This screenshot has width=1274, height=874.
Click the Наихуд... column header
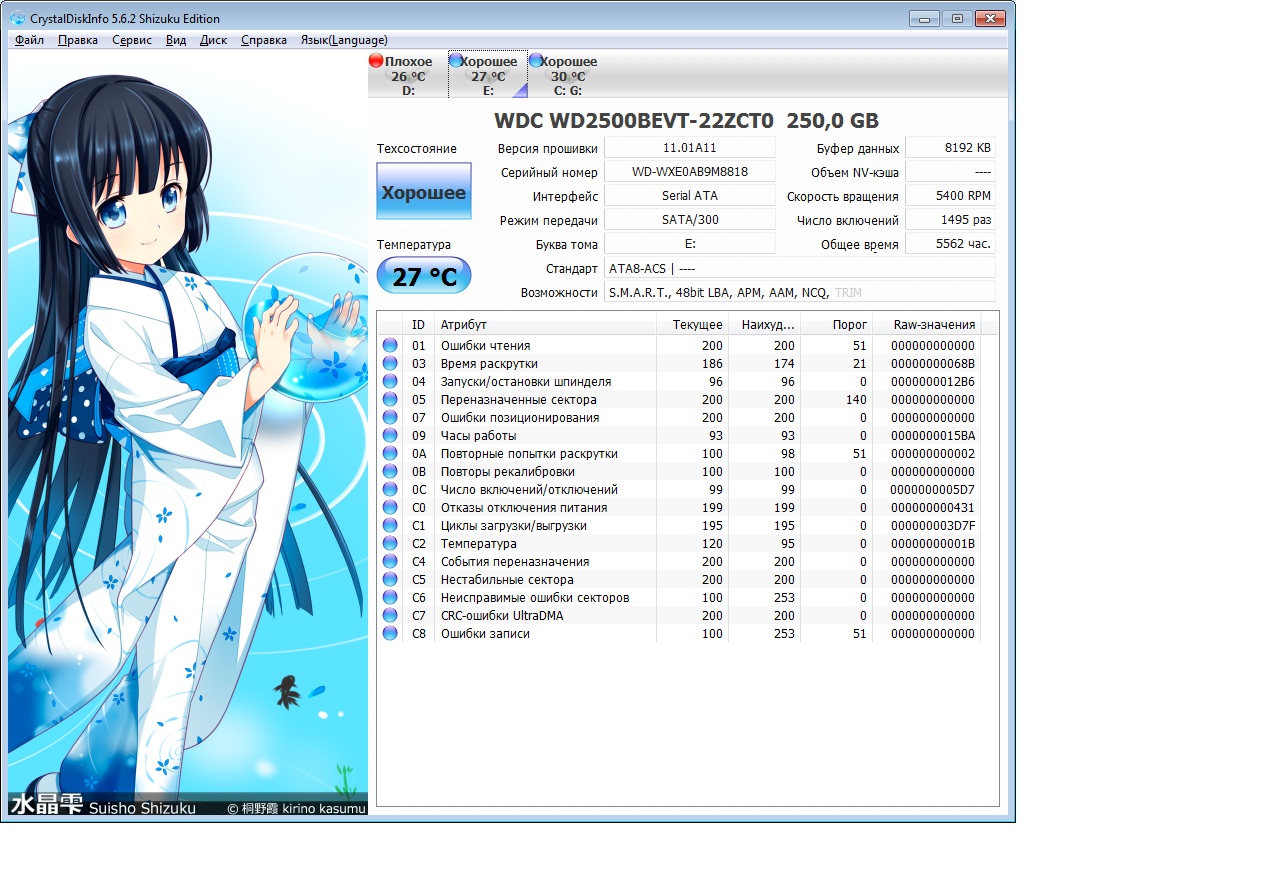764,324
